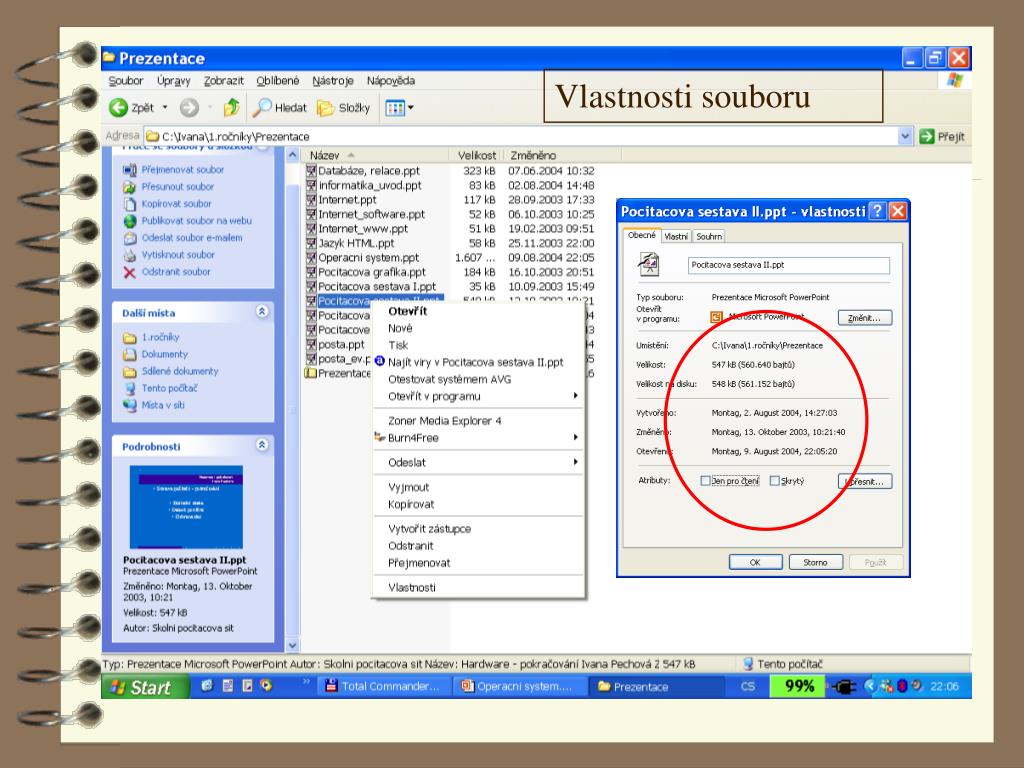This screenshot has width=1024, height=768.
Task: Expand the address bar dropdown
Action: point(905,136)
